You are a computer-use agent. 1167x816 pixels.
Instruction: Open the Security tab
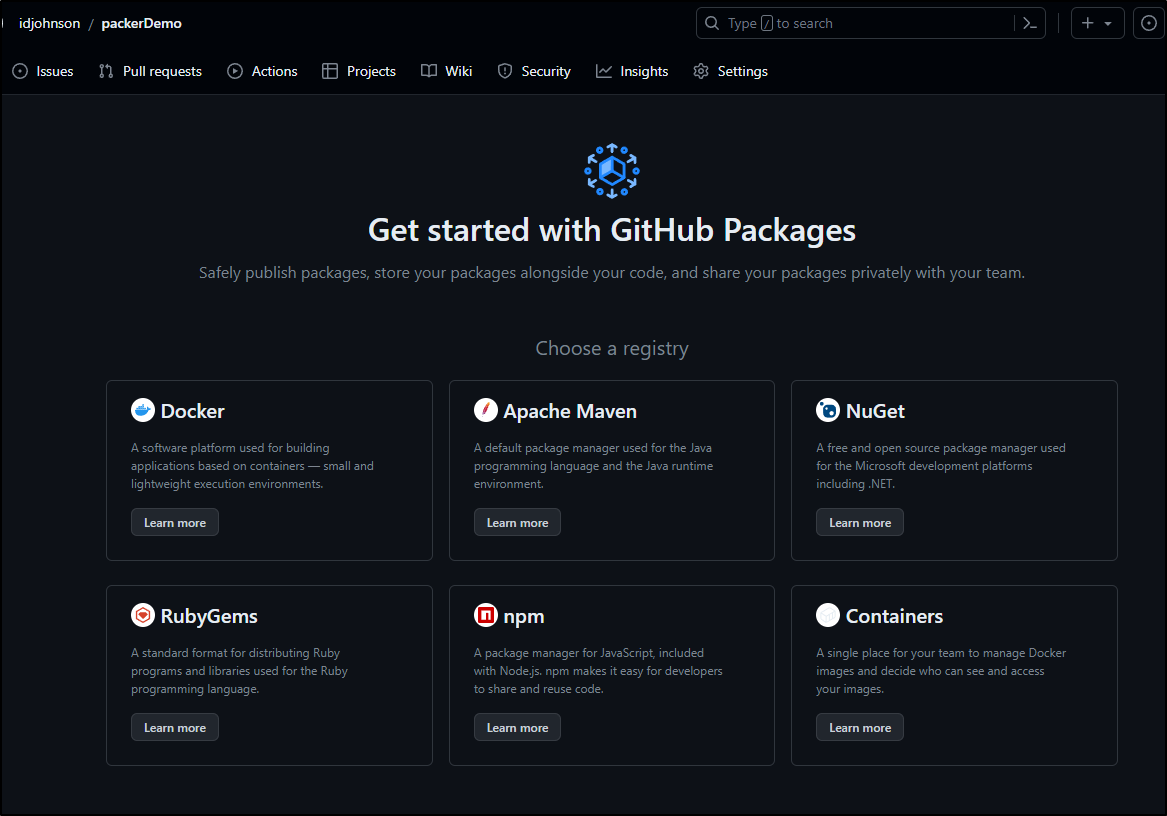(x=534, y=71)
